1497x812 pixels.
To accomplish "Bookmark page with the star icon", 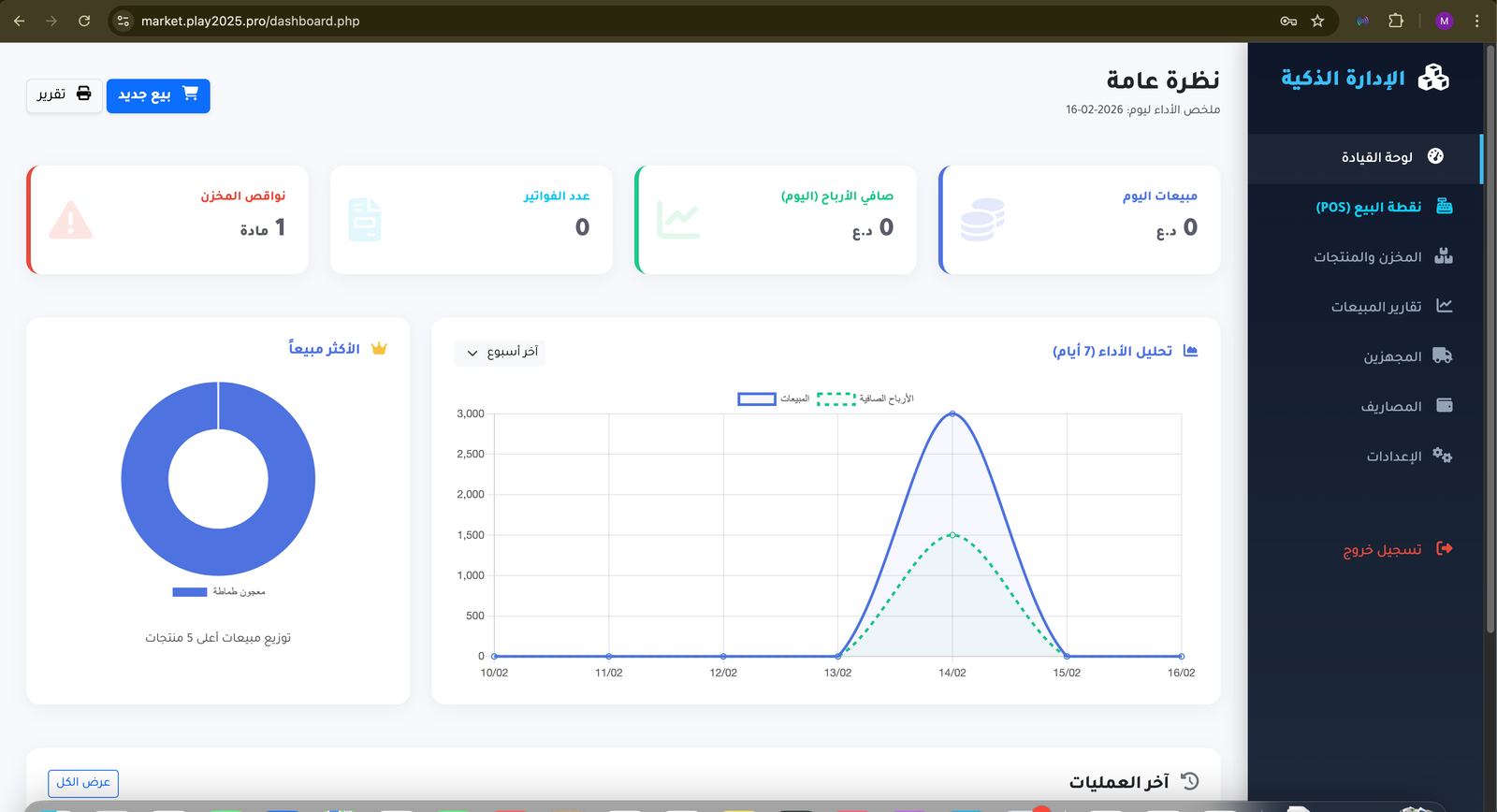I will 1317,21.
